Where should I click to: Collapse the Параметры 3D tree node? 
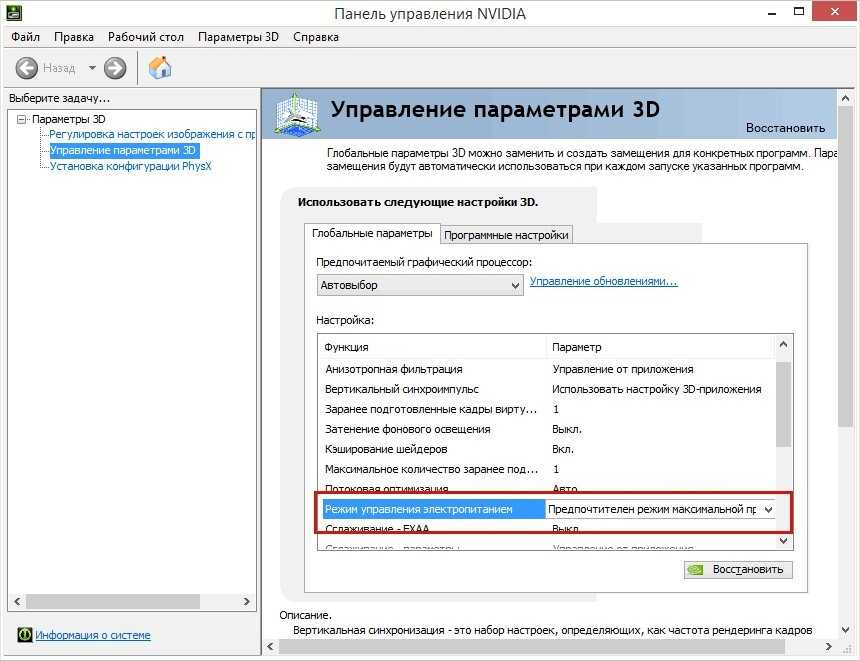[x=21, y=119]
